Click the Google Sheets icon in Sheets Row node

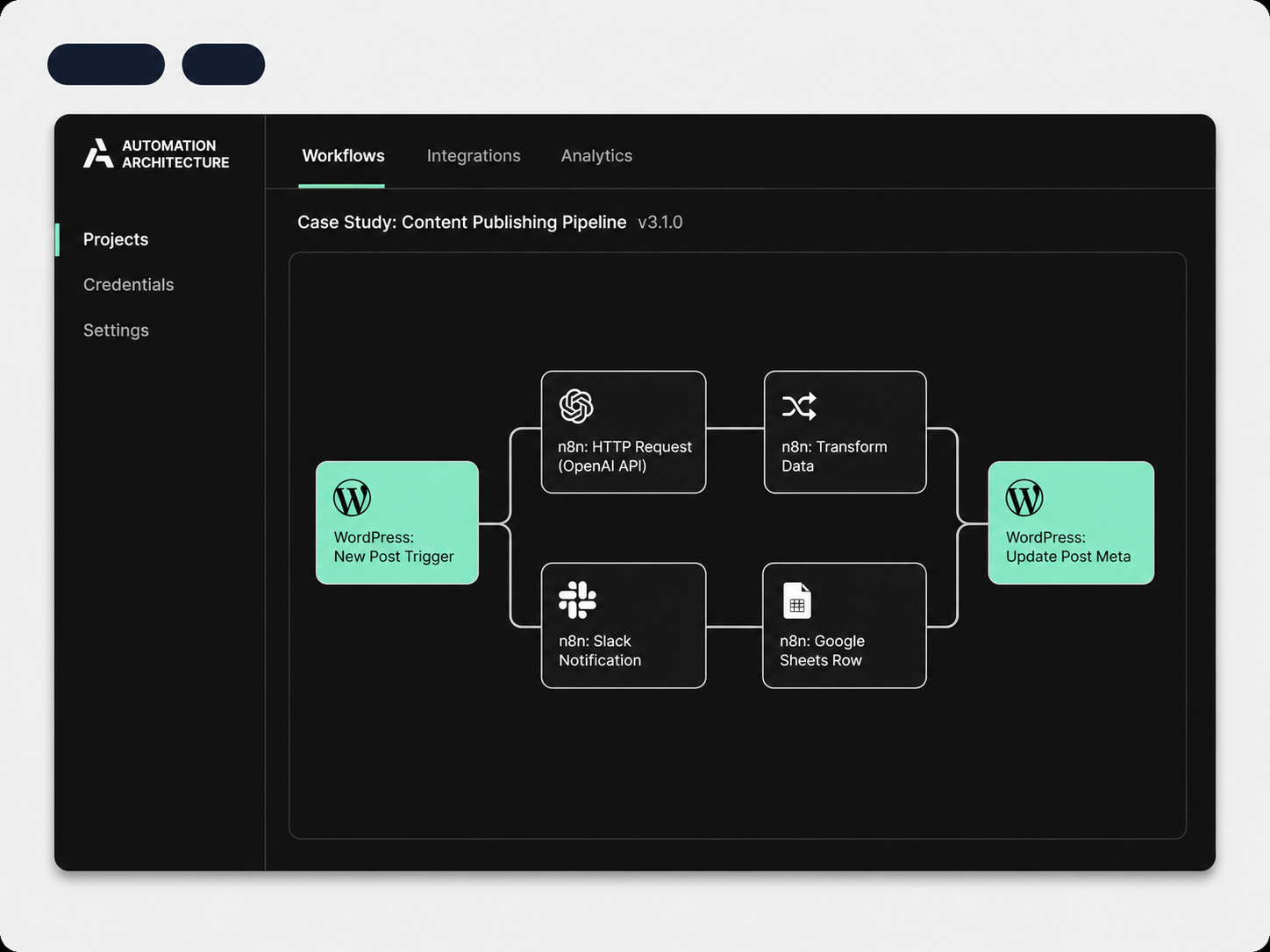[x=797, y=601]
